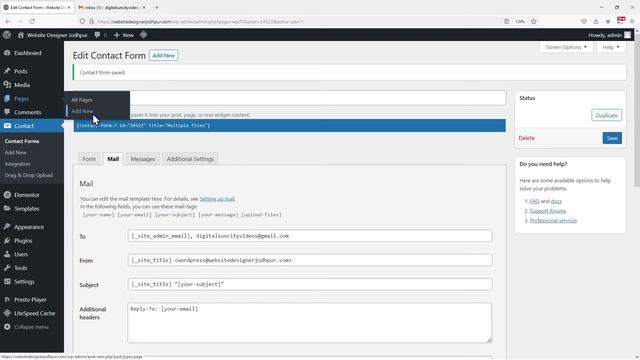Click the Presto Player sidebar icon
This screenshot has height=360, width=640.
coord(7,299)
